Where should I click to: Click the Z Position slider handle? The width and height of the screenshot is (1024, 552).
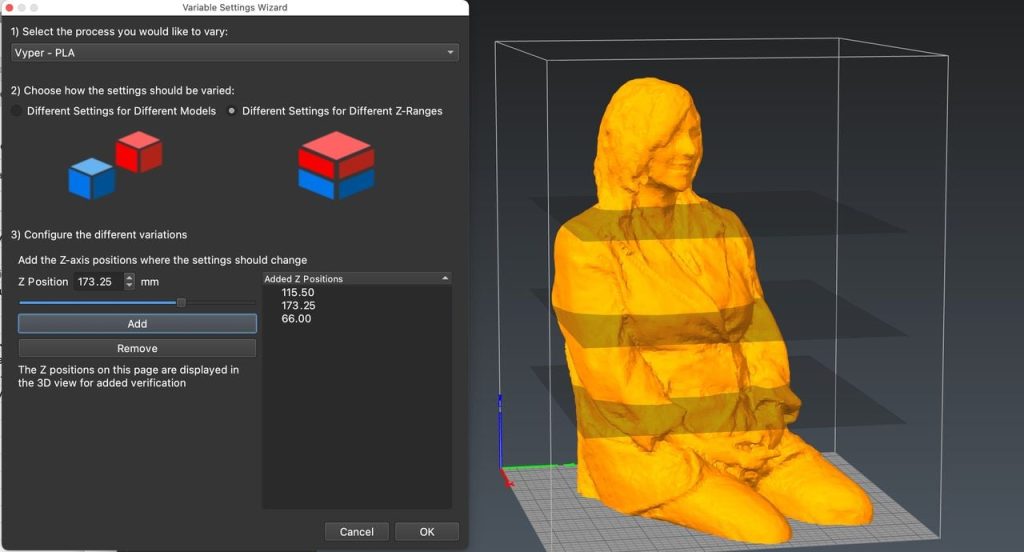coord(181,302)
